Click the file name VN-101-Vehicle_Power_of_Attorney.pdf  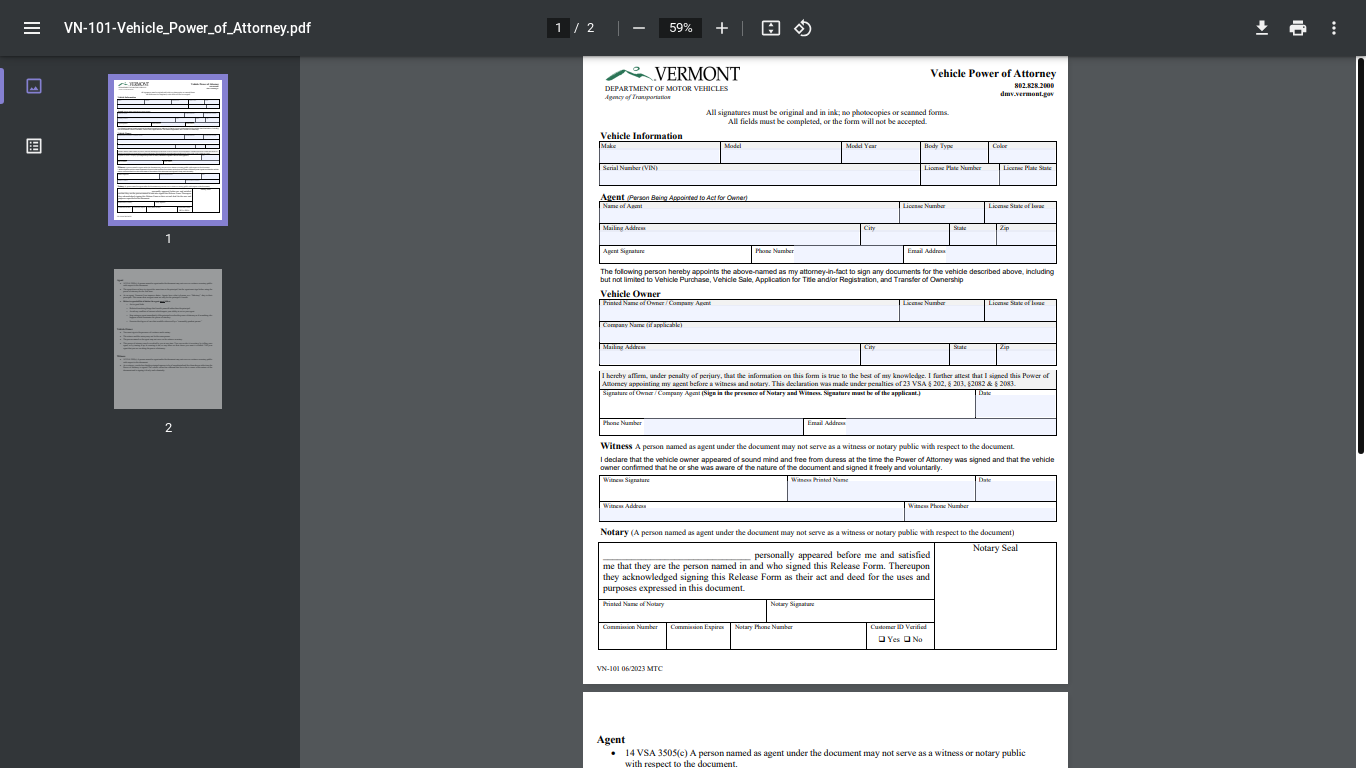click(x=187, y=28)
